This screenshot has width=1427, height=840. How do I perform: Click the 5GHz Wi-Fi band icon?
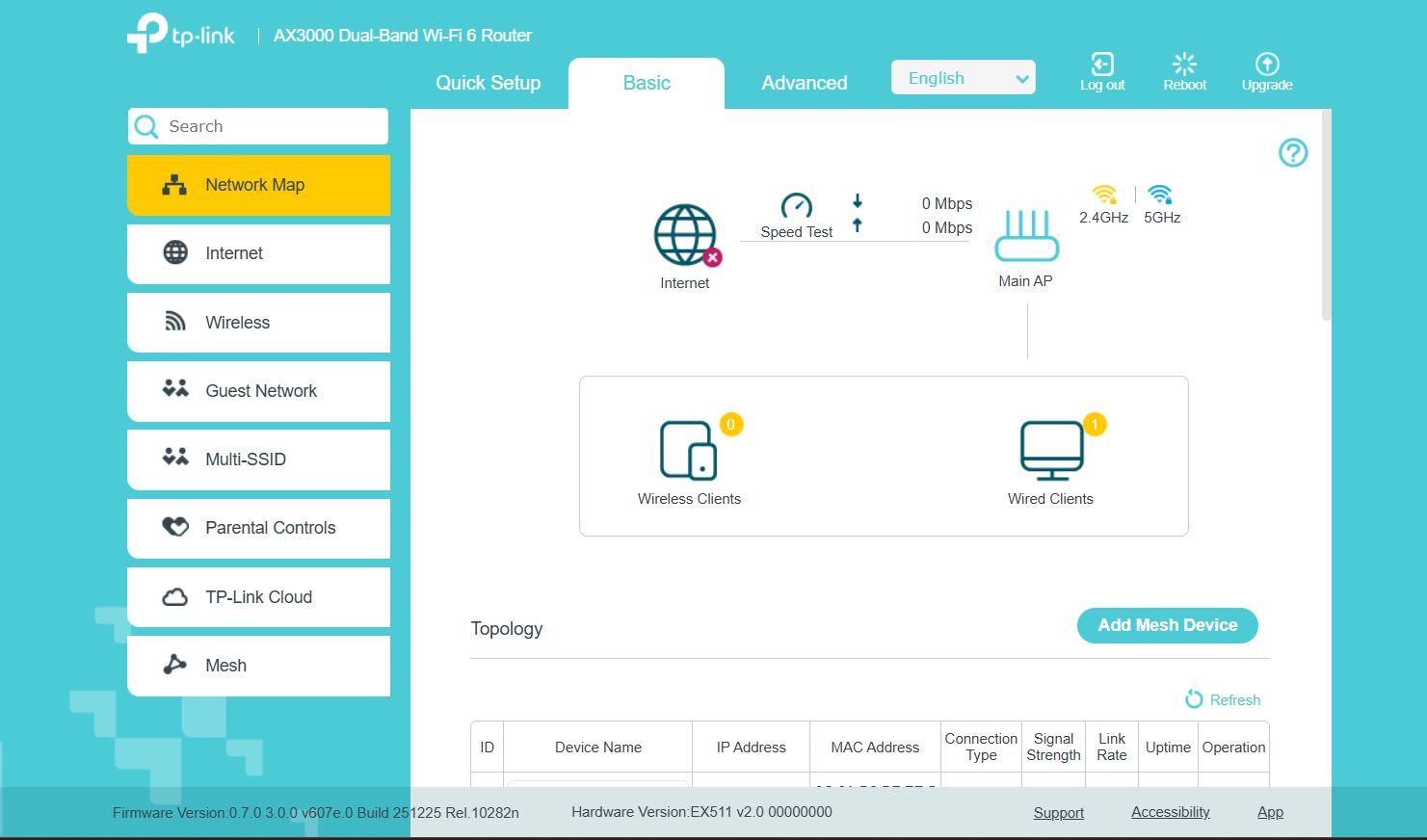[1161, 196]
